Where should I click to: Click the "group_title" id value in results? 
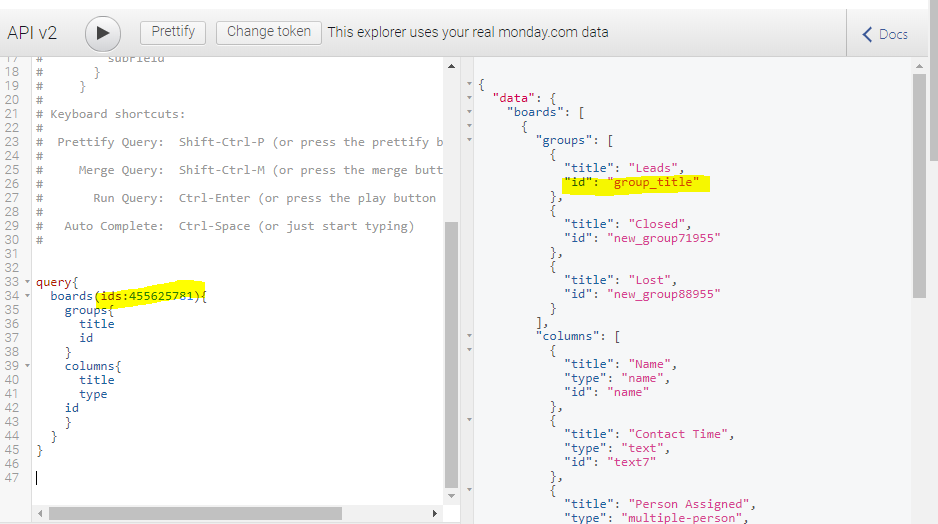coord(653,182)
